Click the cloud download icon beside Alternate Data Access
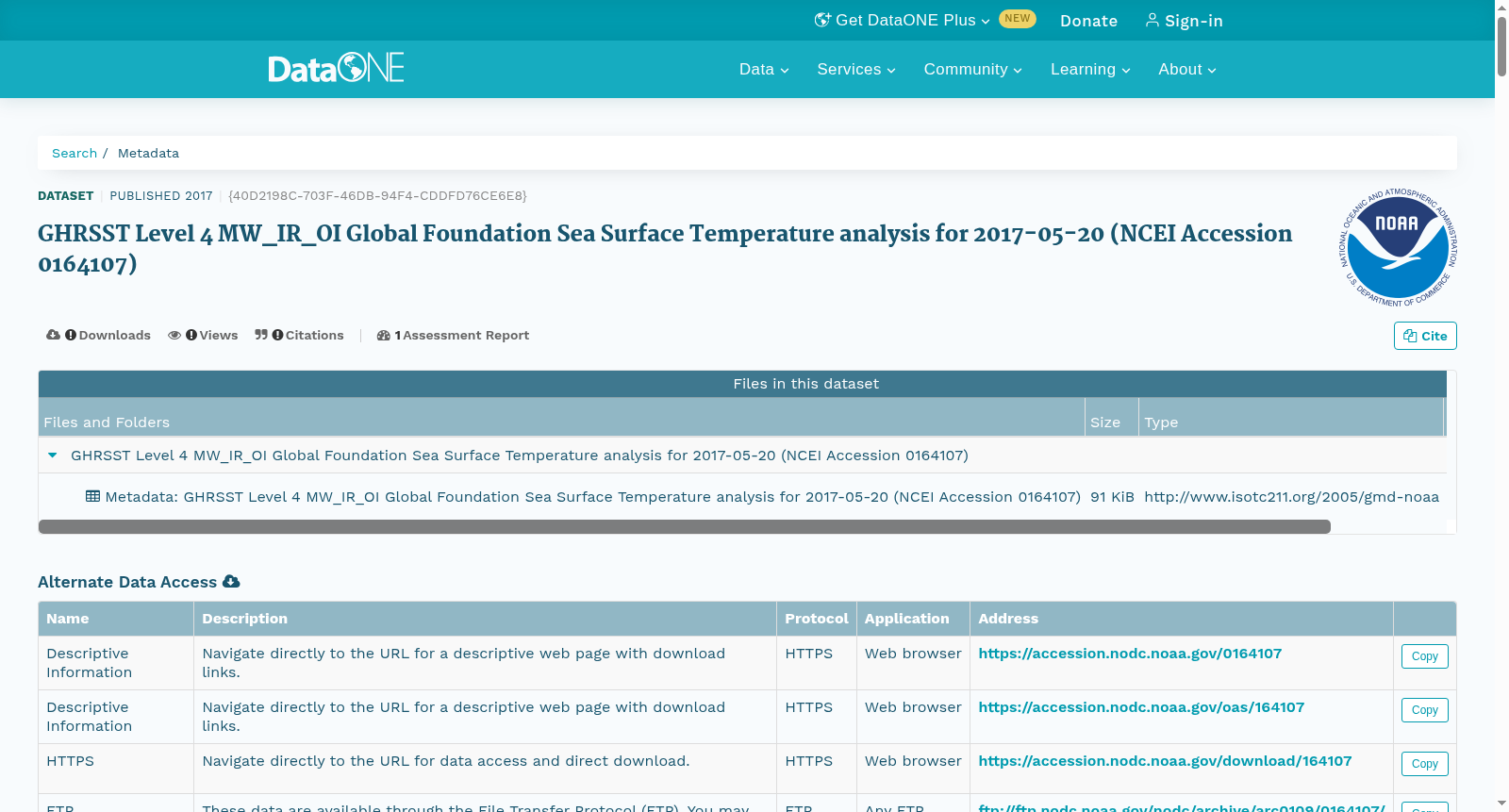 pyautogui.click(x=231, y=582)
